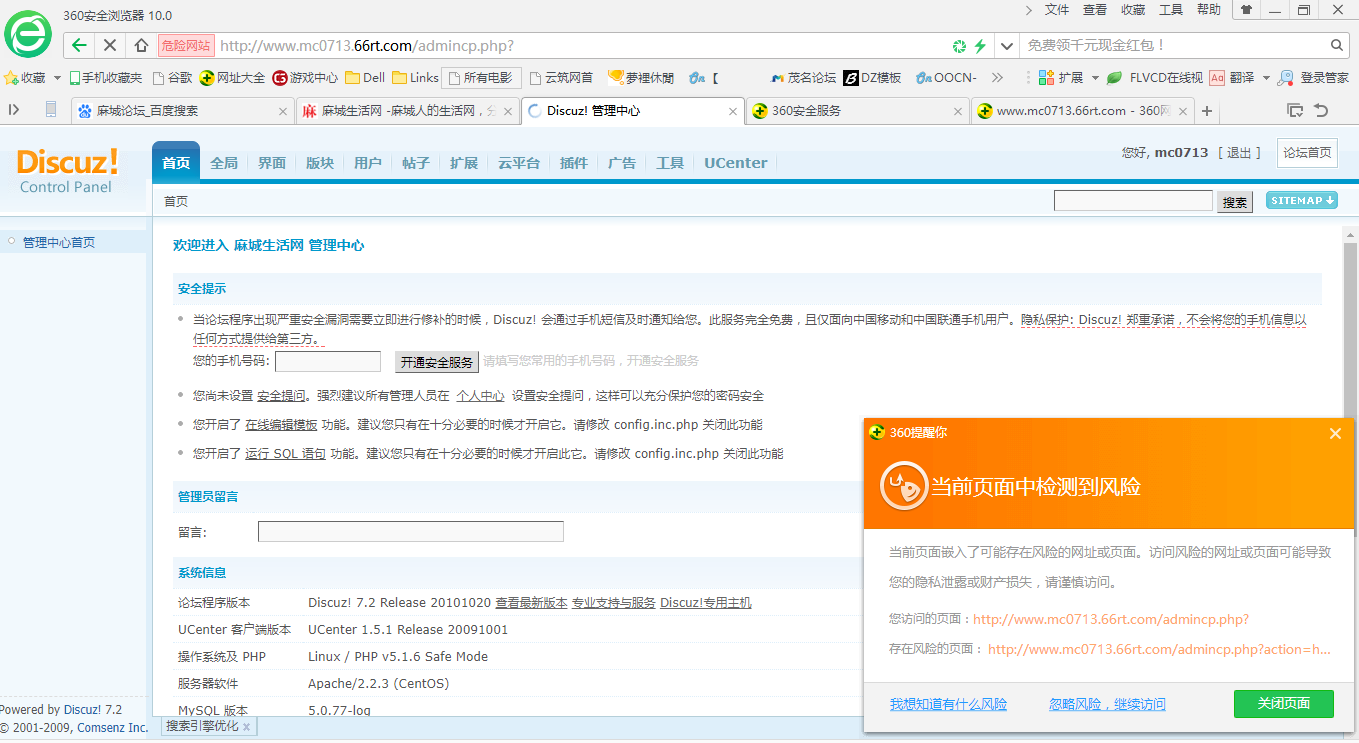
Task: Click the browser back arrow button
Action: 80,45
